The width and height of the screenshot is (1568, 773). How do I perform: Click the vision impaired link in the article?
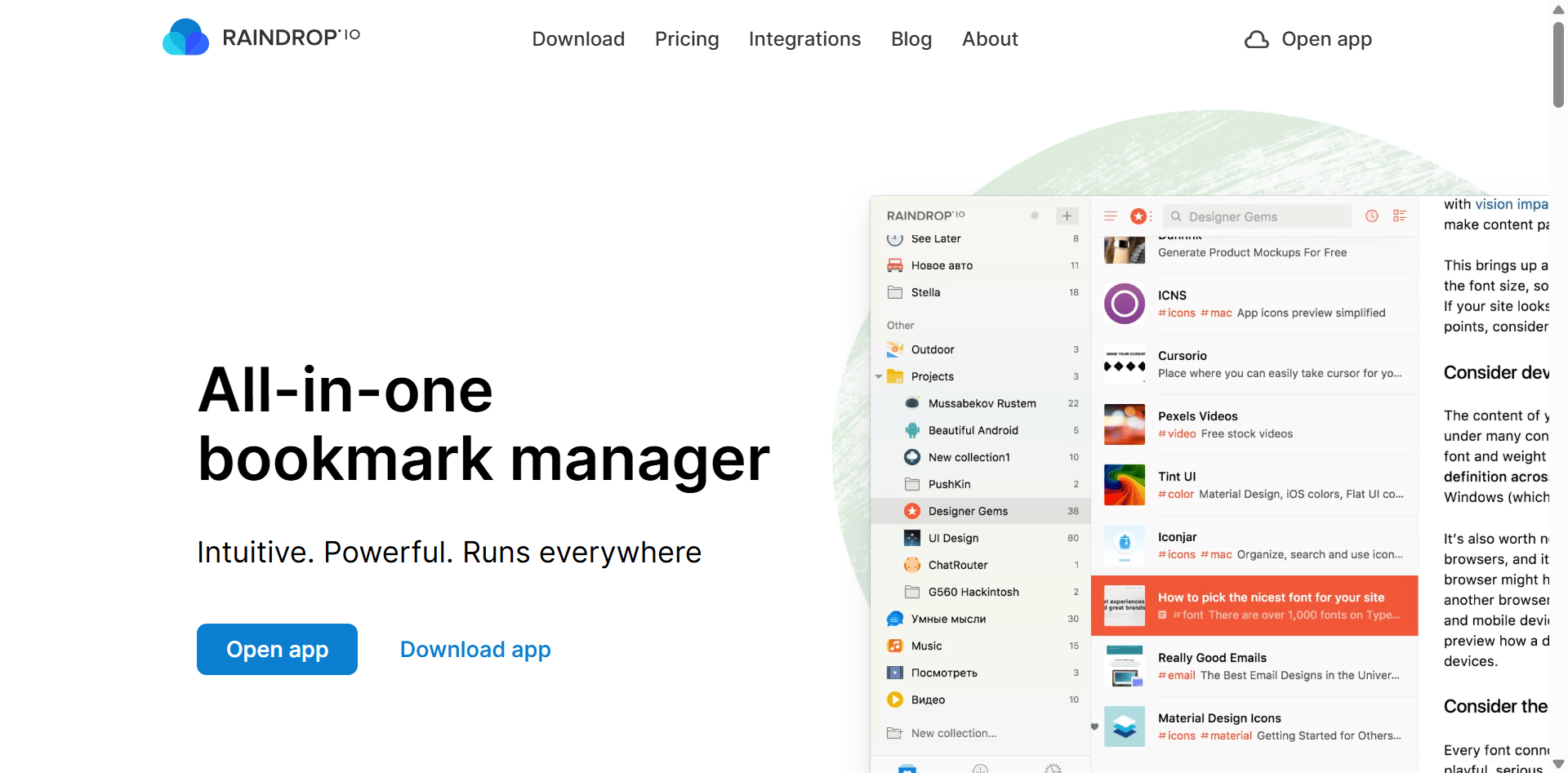click(1511, 204)
